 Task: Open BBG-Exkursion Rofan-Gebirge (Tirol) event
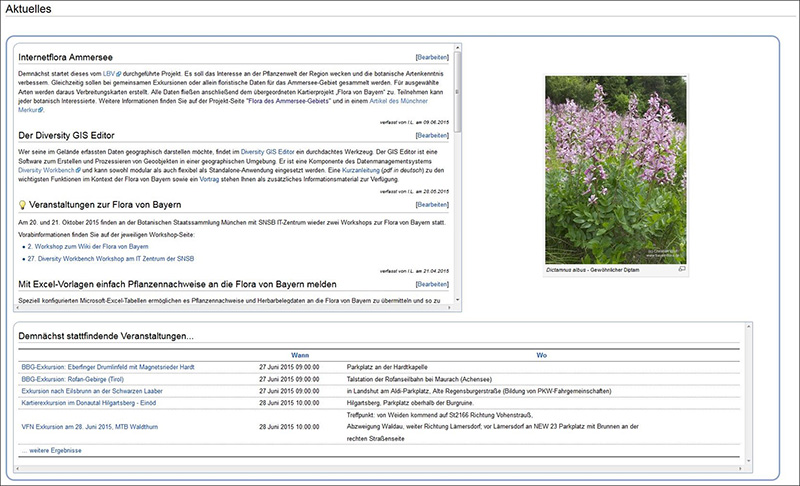click(x=72, y=379)
